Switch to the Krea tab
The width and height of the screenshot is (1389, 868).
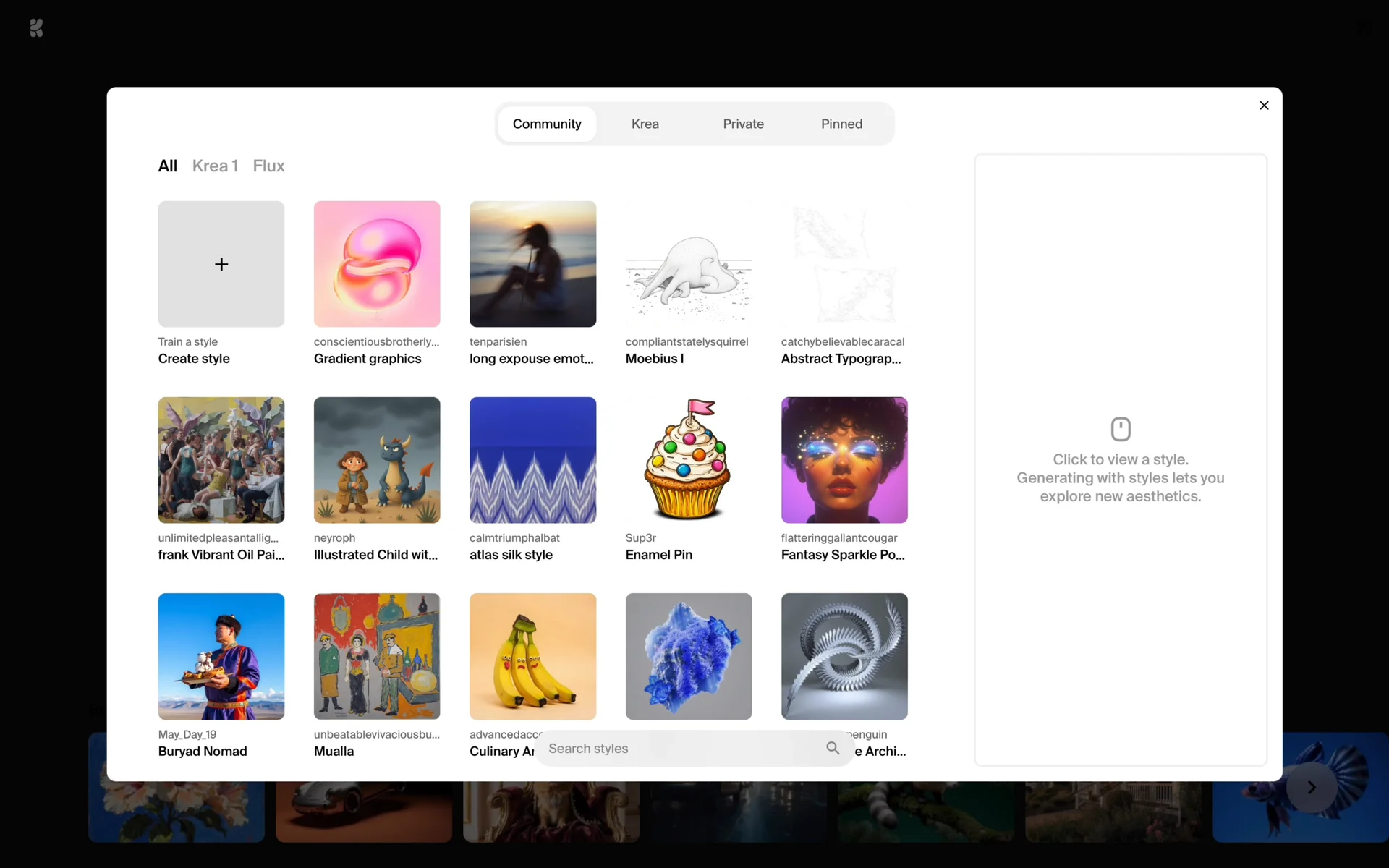[645, 124]
